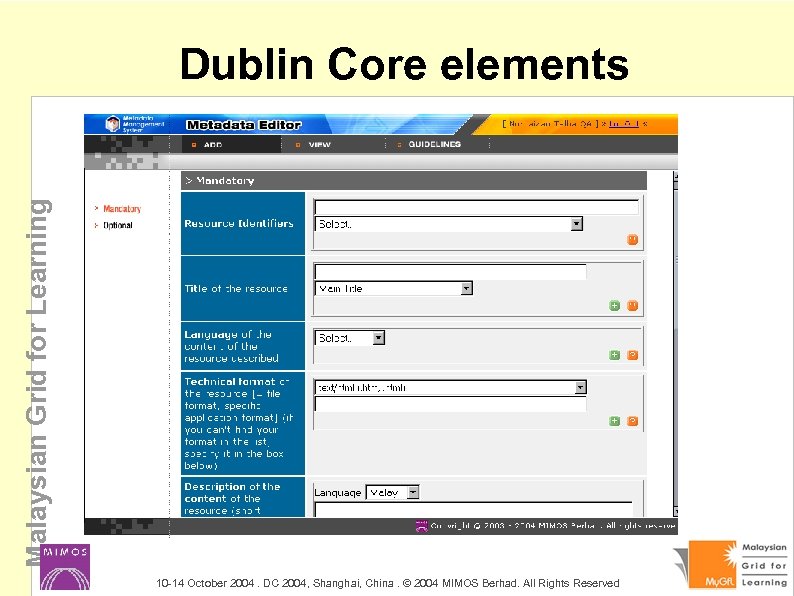Image resolution: width=794 pixels, height=596 pixels.
Task: Click the MIMOS logo on the slide
Action: [x=65, y=567]
